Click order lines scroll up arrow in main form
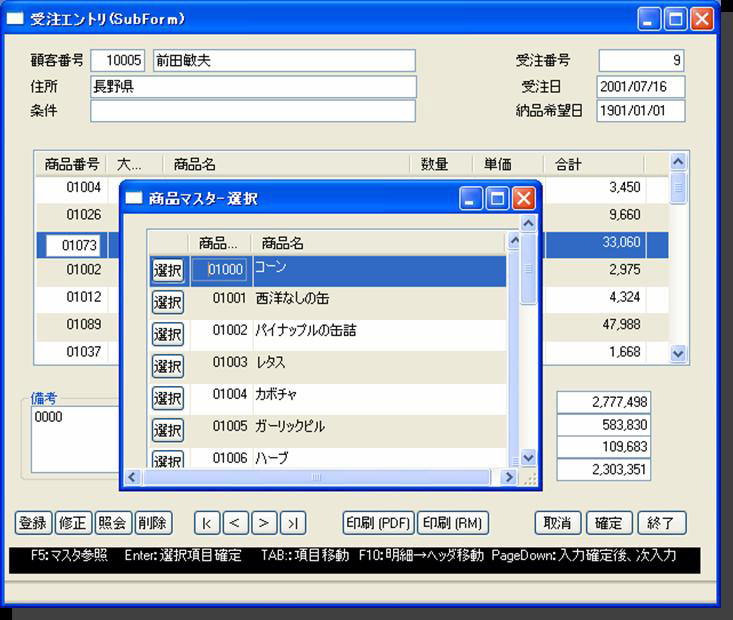The height and width of the screenshot is (620, 733). [x=678, y=162]
